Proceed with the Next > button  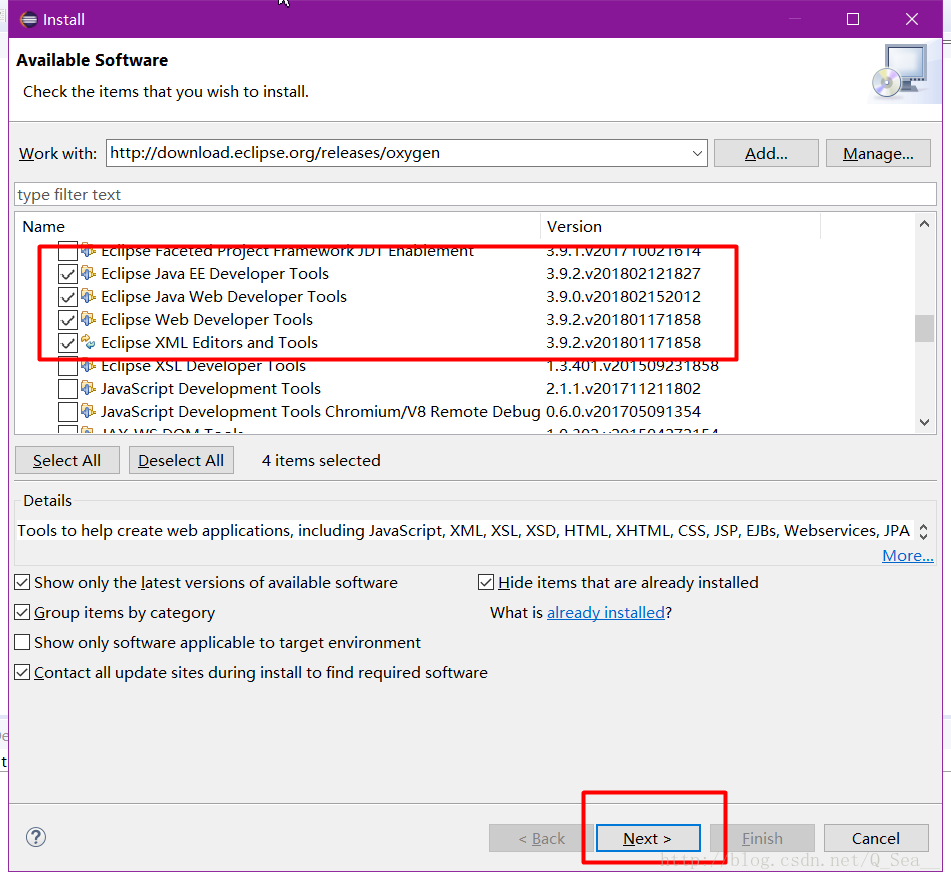[648, 838]
